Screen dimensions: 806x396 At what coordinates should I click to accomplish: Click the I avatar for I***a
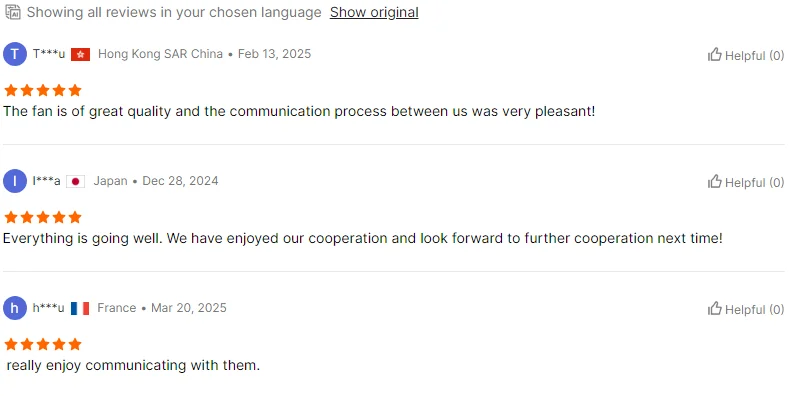coord(15,181)
